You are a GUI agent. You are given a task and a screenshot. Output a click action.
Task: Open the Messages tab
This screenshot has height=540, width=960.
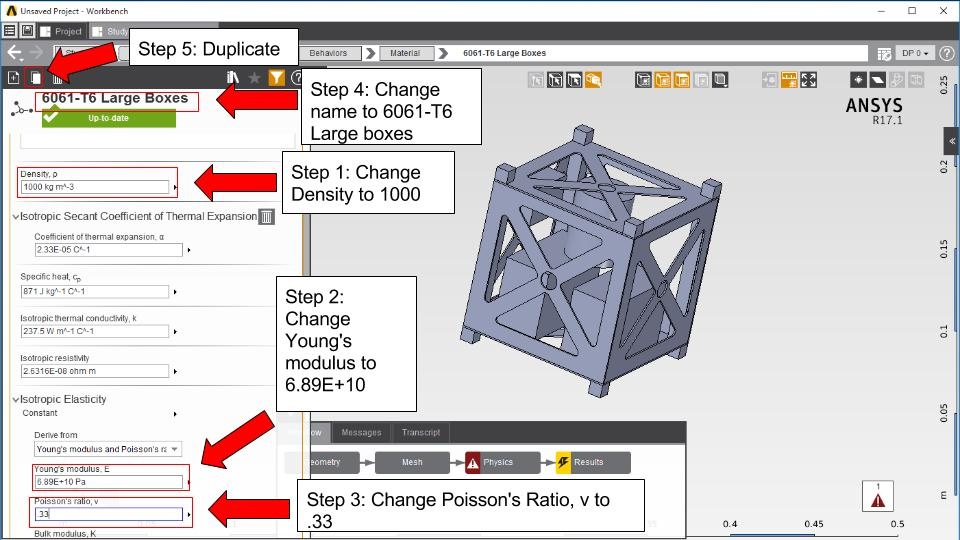click(x=361, y=433)
